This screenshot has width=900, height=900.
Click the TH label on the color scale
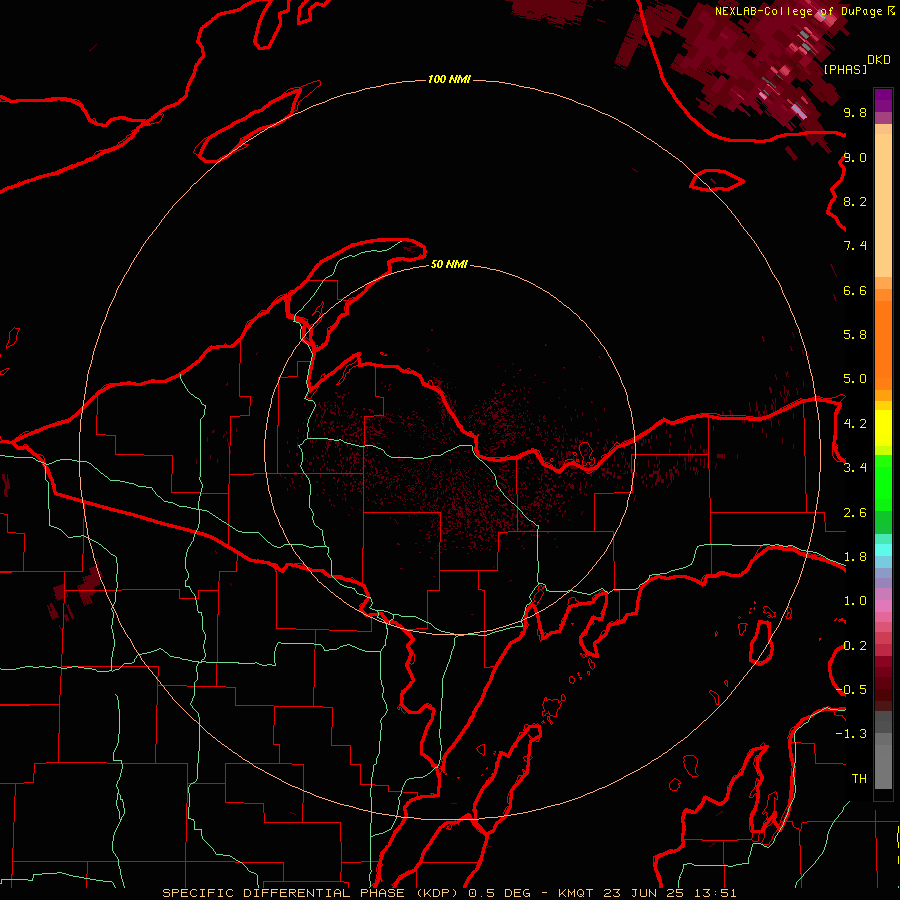[859, 779]
